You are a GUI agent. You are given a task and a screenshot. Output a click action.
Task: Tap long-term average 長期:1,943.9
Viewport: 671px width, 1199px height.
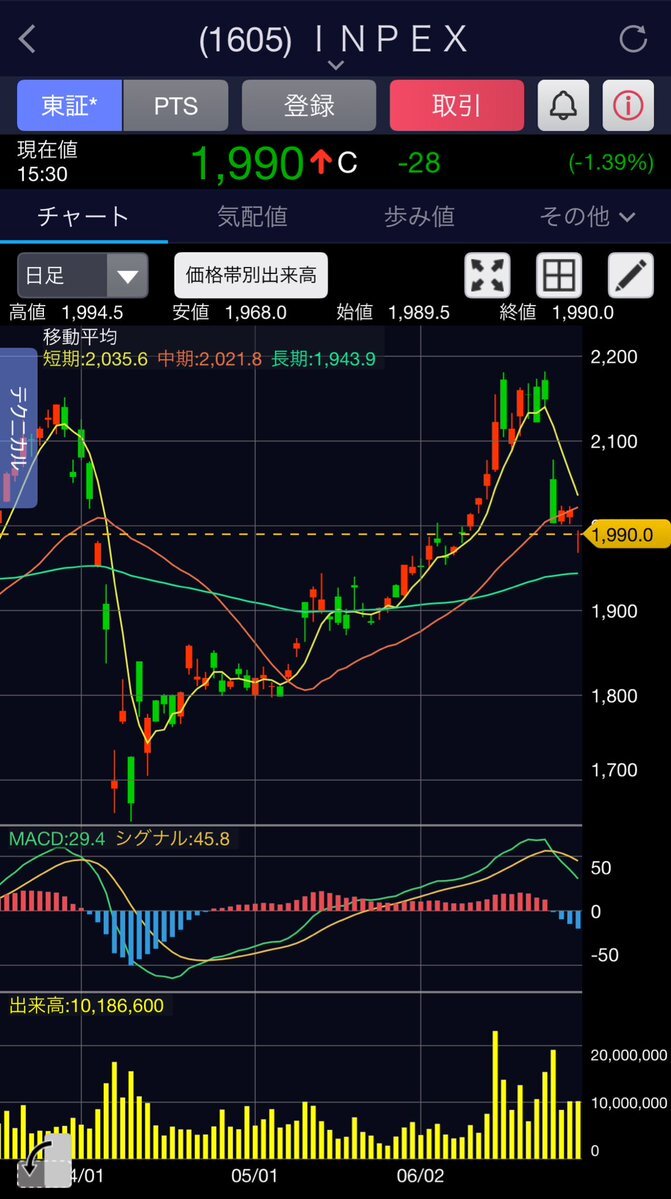pos(323,359)
